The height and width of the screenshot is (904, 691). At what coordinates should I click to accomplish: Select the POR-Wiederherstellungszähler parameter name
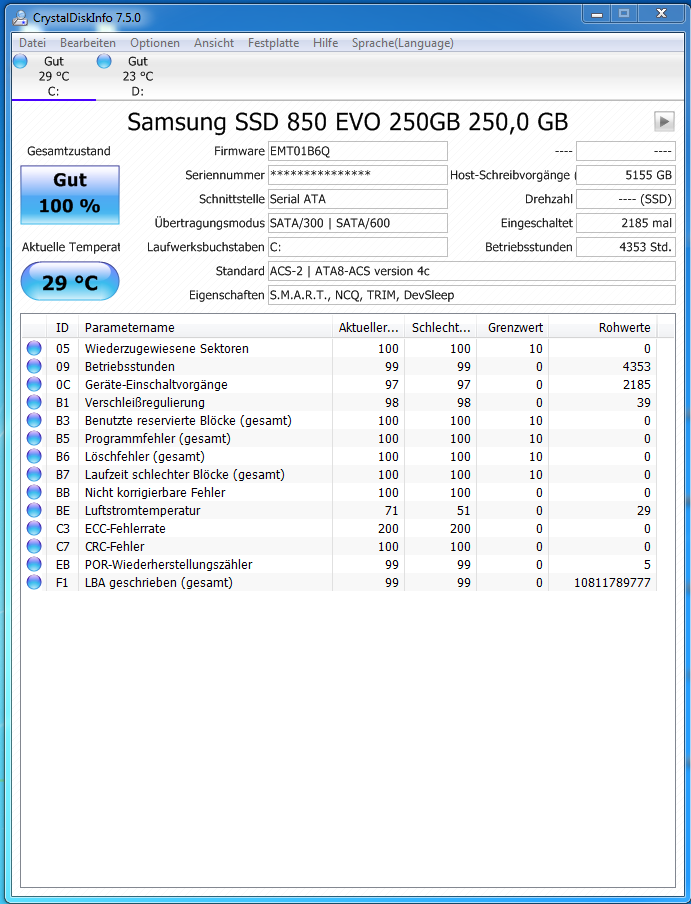(x=168, y=564)
